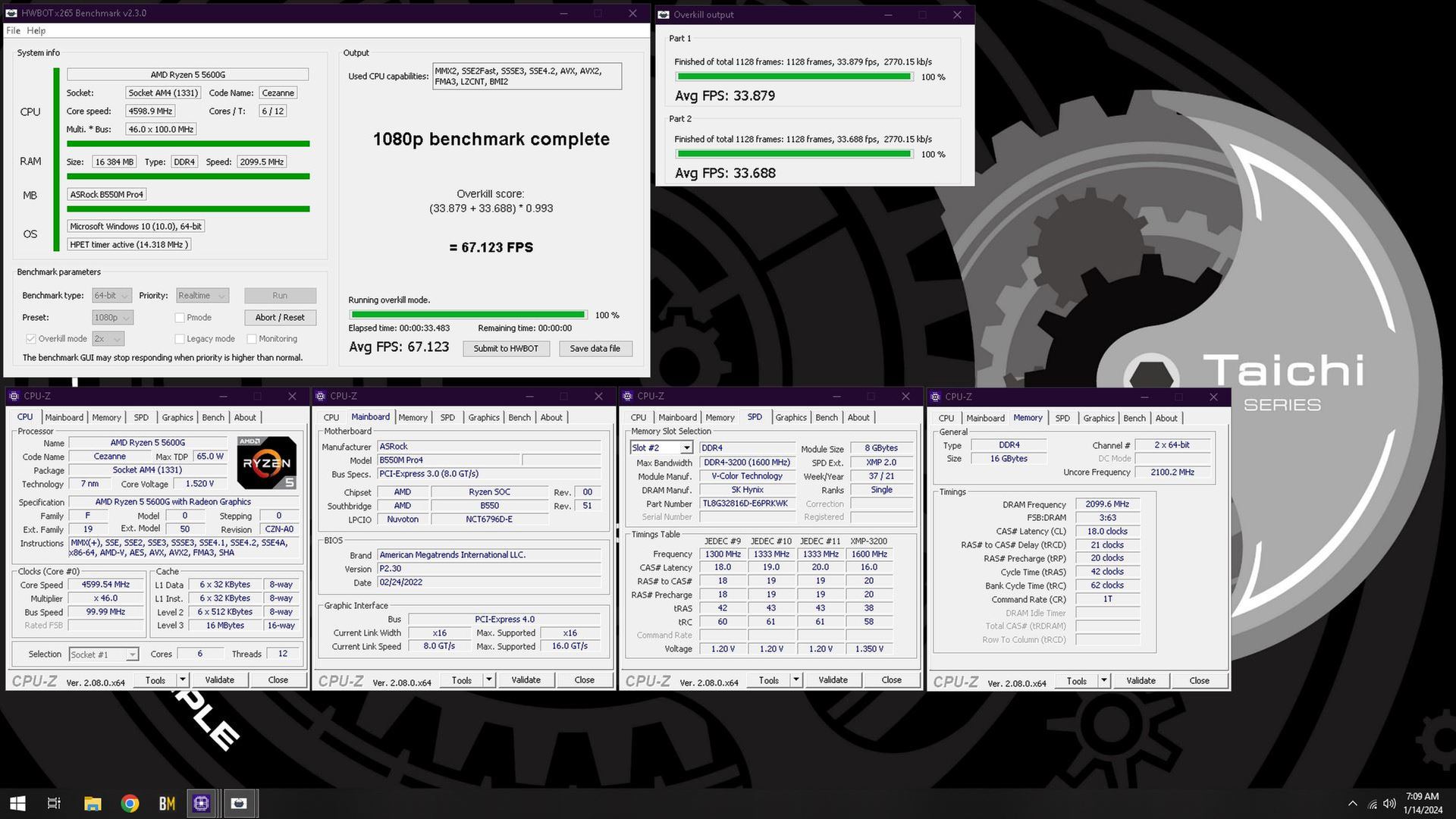The width and height of the screenshot is (1456, 819).
Task: Click the Core Voltage 1.520 V value
Action: click(200, 484)
